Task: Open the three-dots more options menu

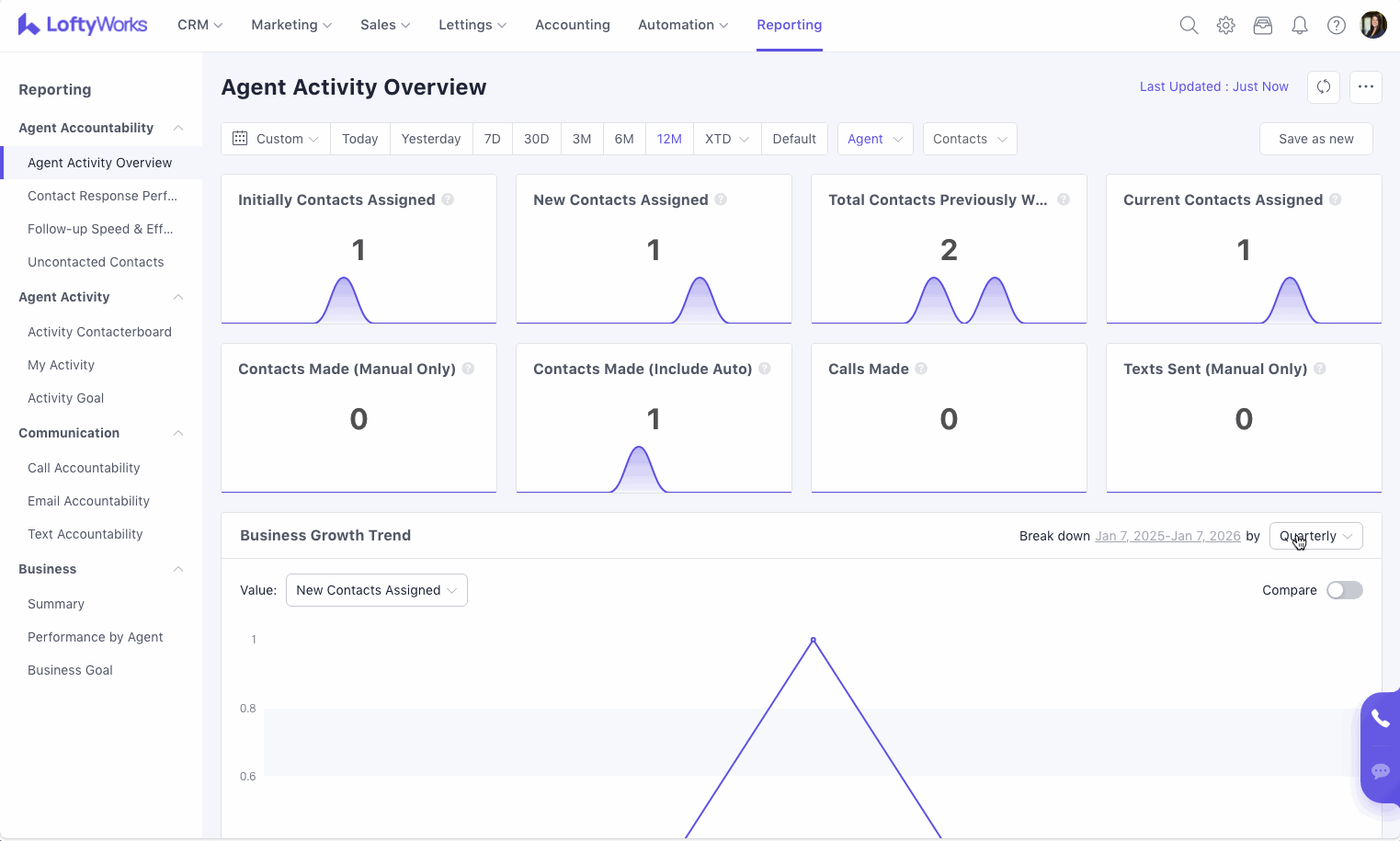Action: pyautogui.click(x=1365, y=87)
